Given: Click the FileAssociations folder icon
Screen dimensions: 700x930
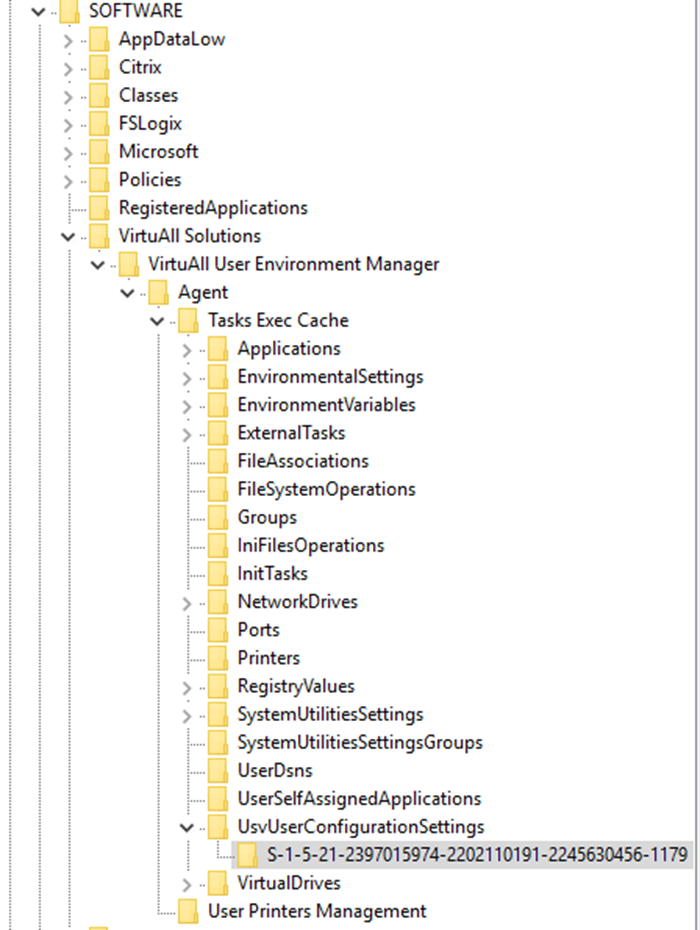Looking at the screenshot, I should [218, 461].
